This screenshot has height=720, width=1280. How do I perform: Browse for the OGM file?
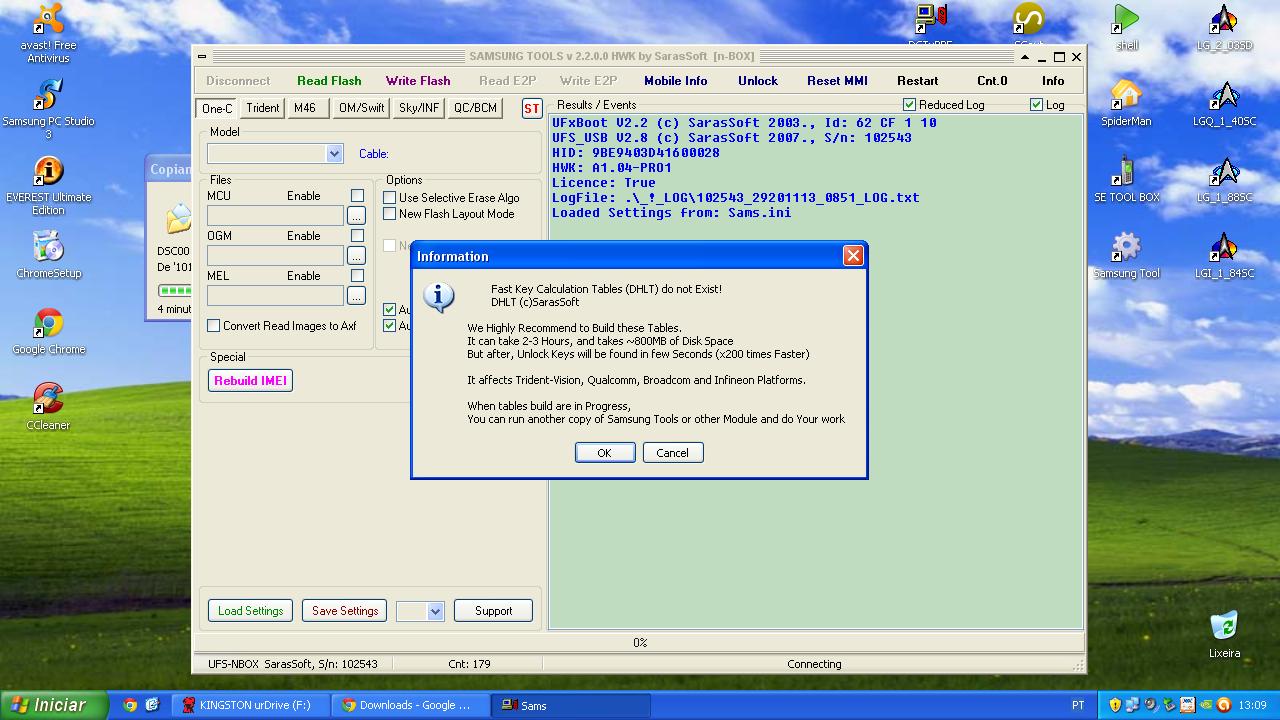[x=356, y=255]
